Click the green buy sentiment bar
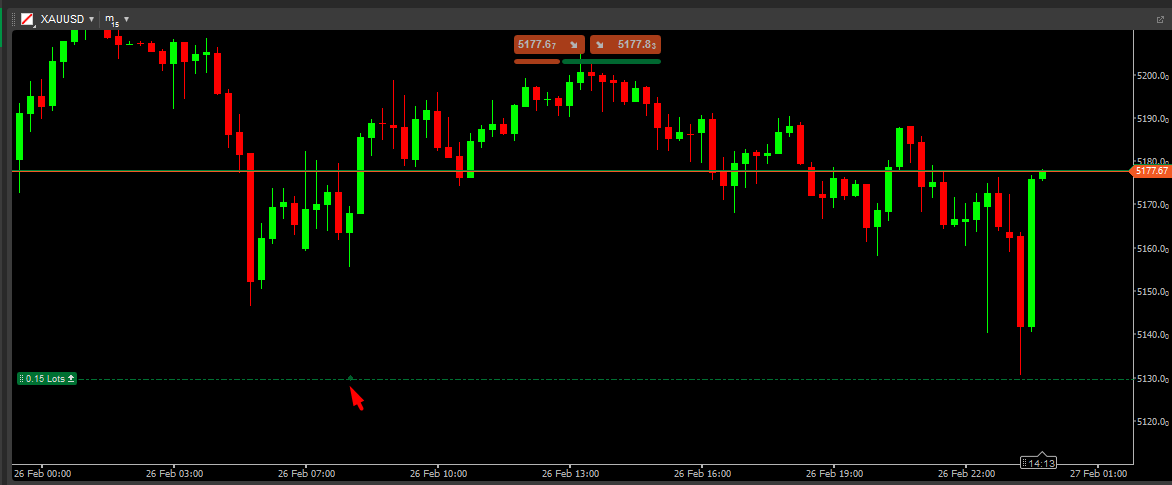This screenshot has width=1172, height=485. point(611,61)
